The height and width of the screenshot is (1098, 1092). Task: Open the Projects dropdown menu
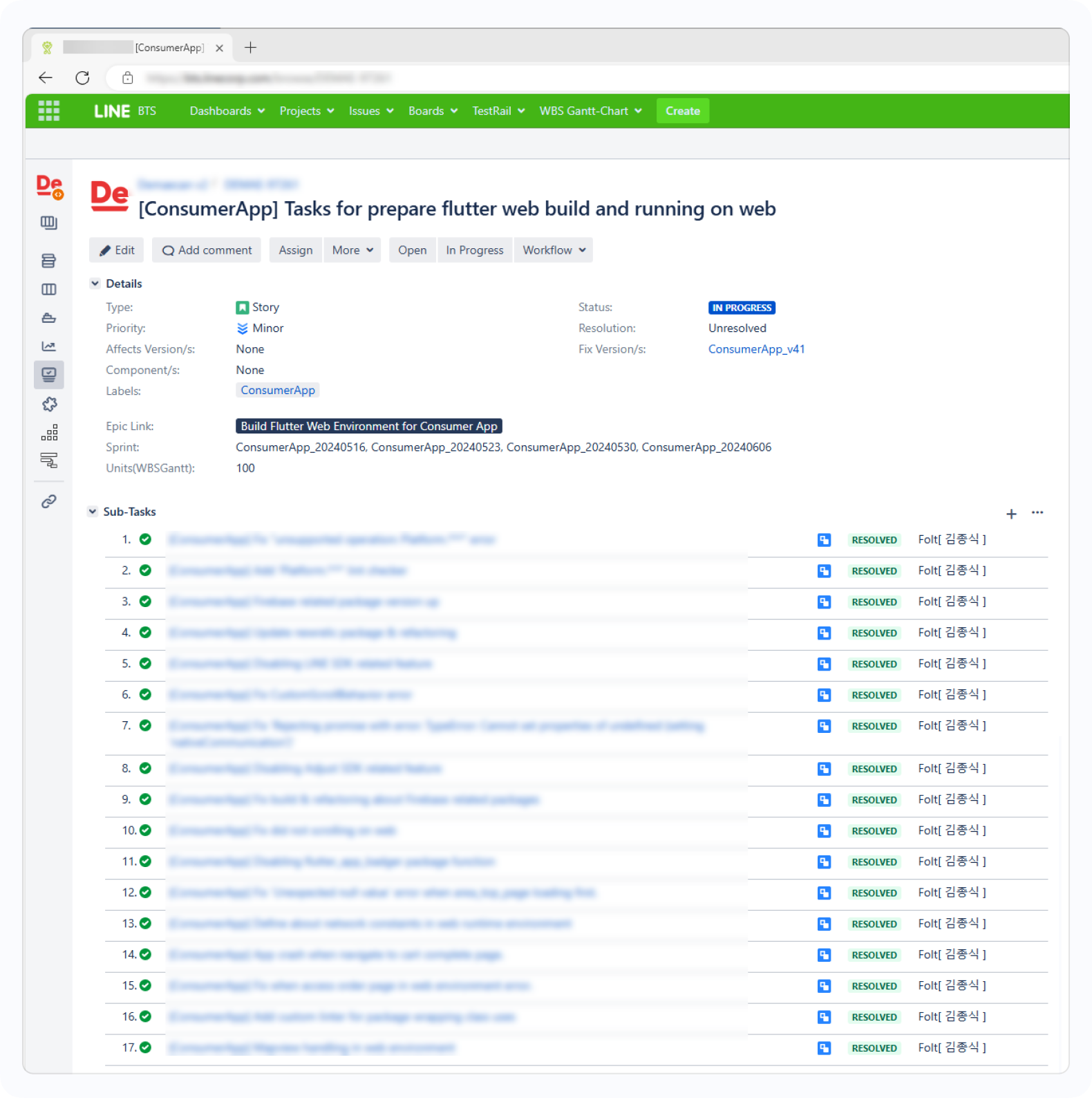point(307,111)
